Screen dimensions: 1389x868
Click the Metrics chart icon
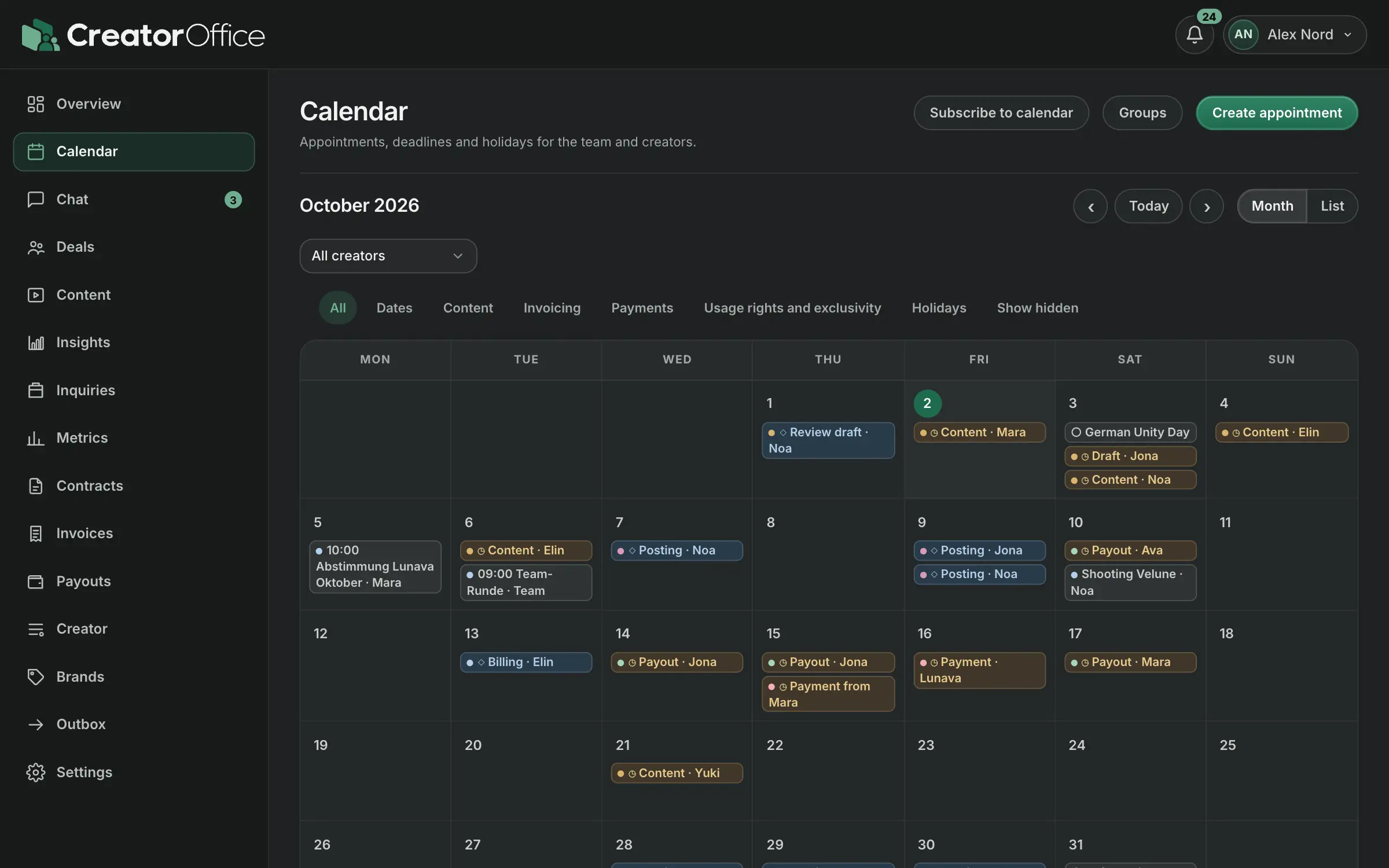pos(35,438)
